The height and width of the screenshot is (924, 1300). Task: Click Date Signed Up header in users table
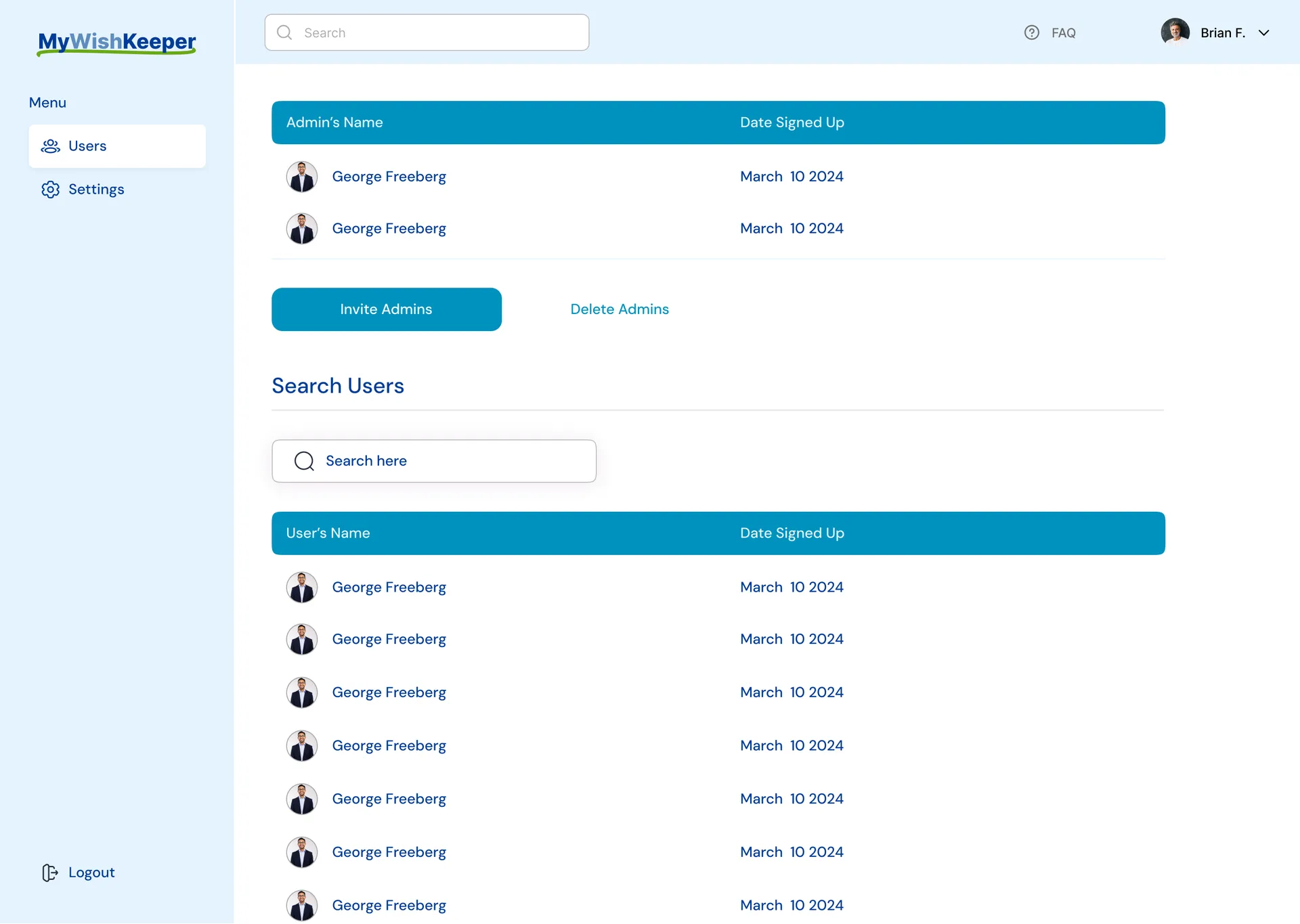792,533
